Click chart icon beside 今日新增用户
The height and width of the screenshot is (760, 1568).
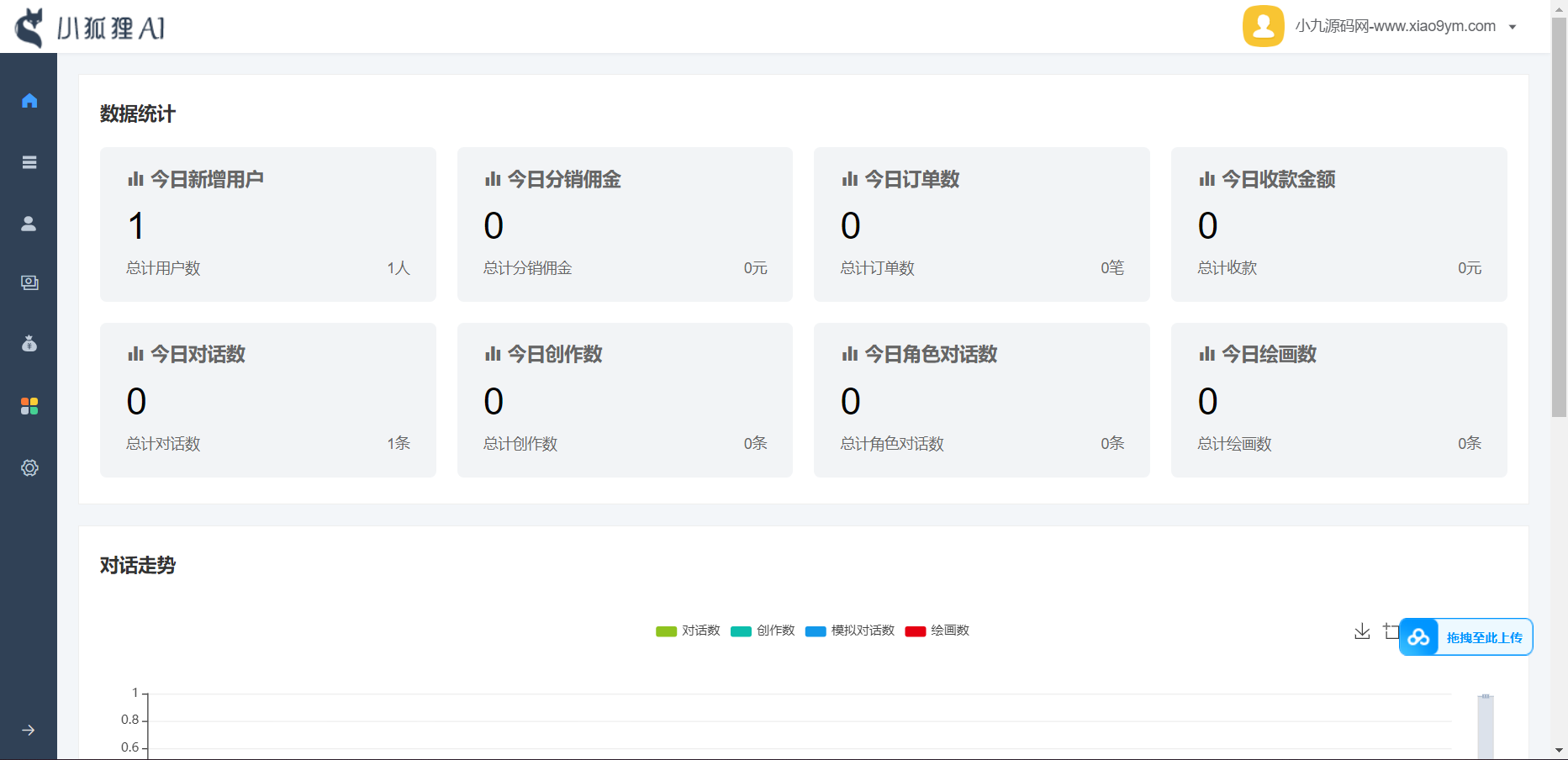coord(135,179)
